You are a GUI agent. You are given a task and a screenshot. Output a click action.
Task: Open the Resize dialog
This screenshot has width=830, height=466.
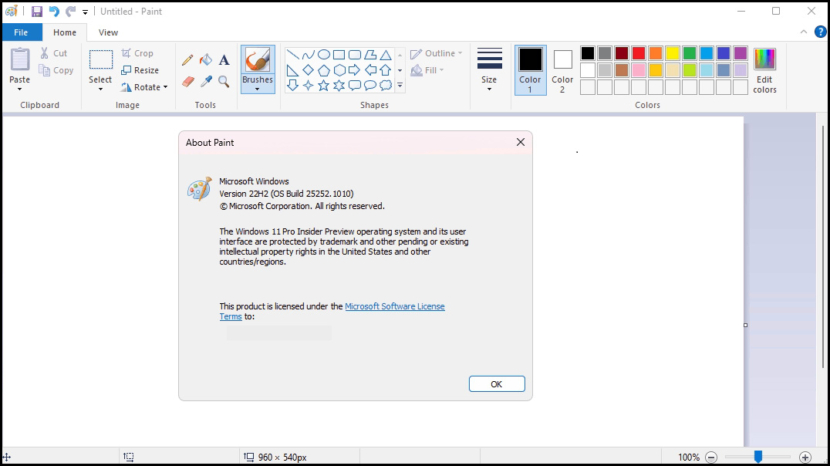(x=140, y=70)
